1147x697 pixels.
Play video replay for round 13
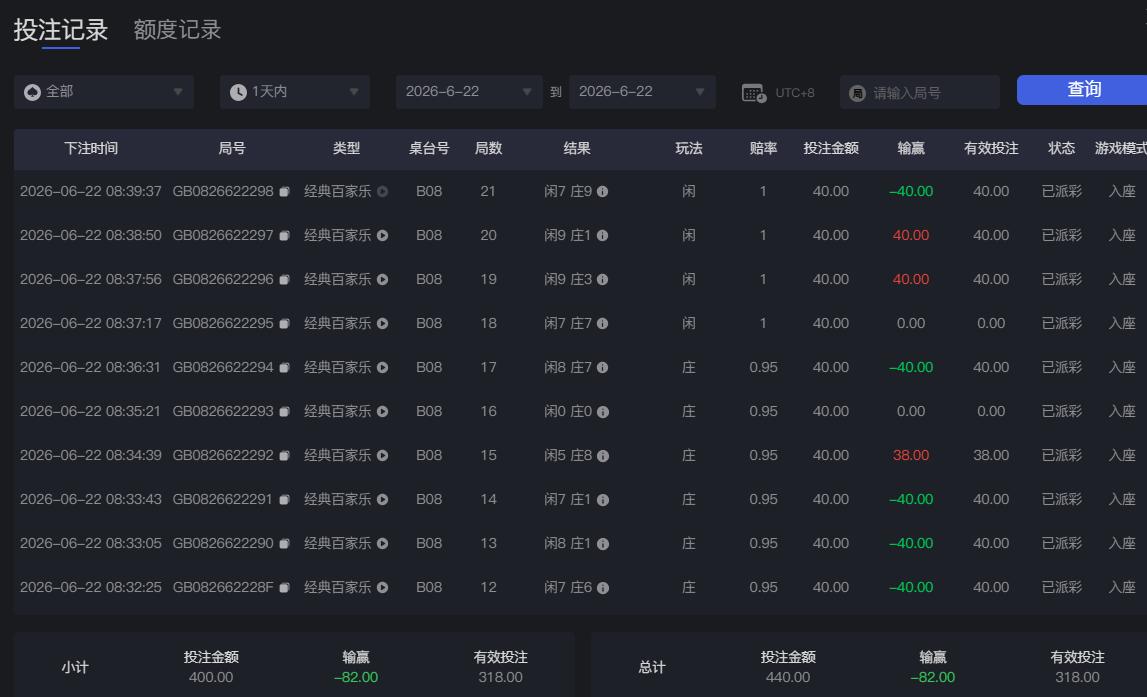coord(383,543)
